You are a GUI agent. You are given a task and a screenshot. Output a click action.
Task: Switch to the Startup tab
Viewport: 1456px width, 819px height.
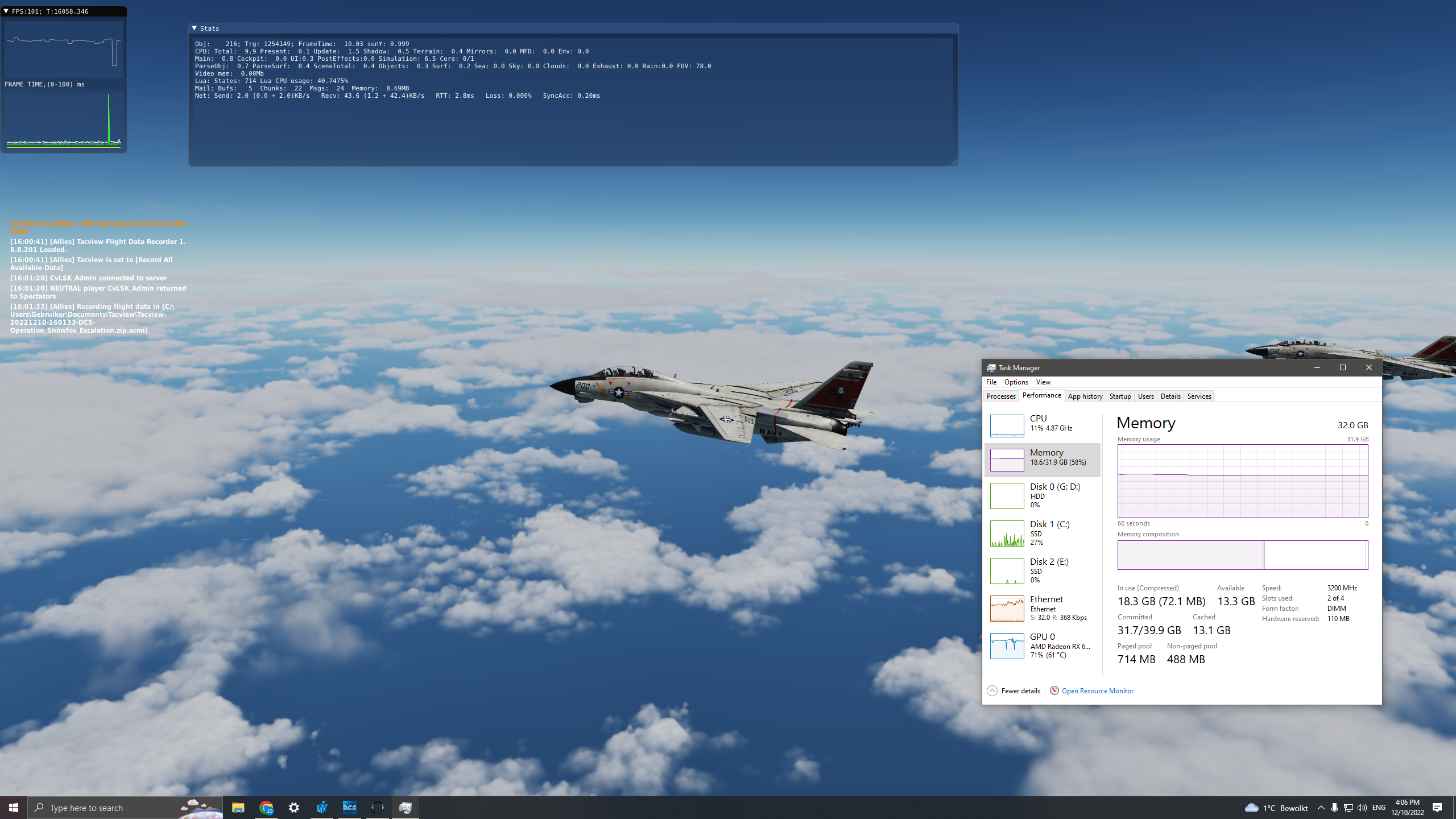[1120, 396]
